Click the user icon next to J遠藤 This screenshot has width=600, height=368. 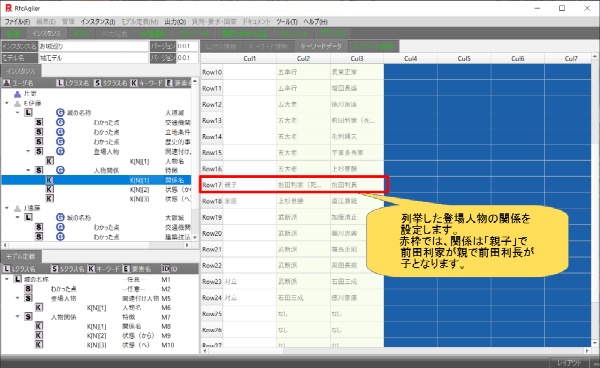tap(17, 208)
